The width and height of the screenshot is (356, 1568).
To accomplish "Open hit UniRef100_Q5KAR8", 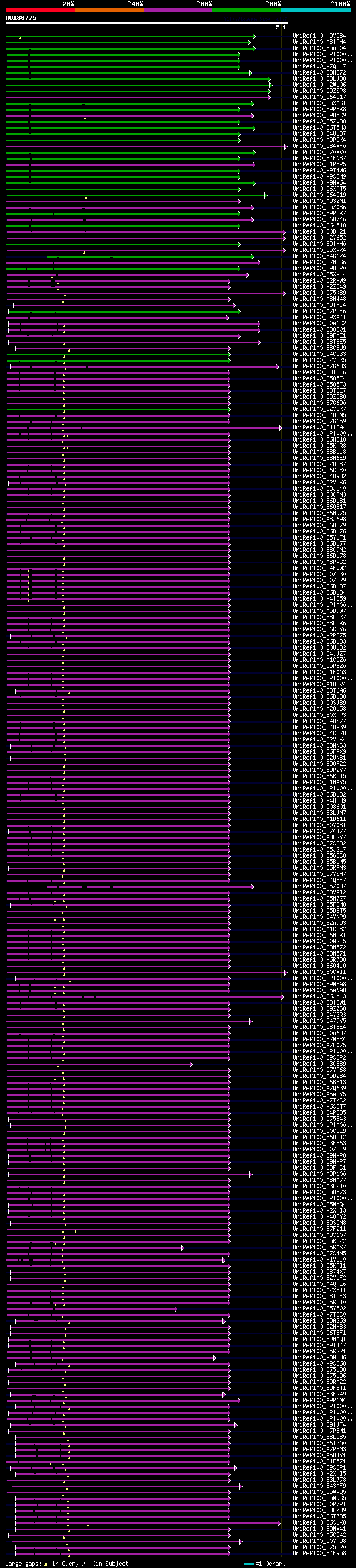I will point(319,446).
